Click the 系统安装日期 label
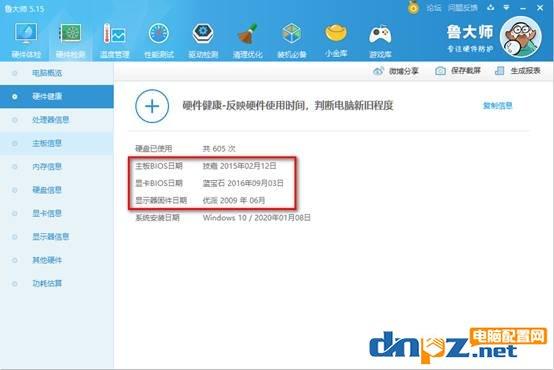554x370 pixels. pos(157,218)
